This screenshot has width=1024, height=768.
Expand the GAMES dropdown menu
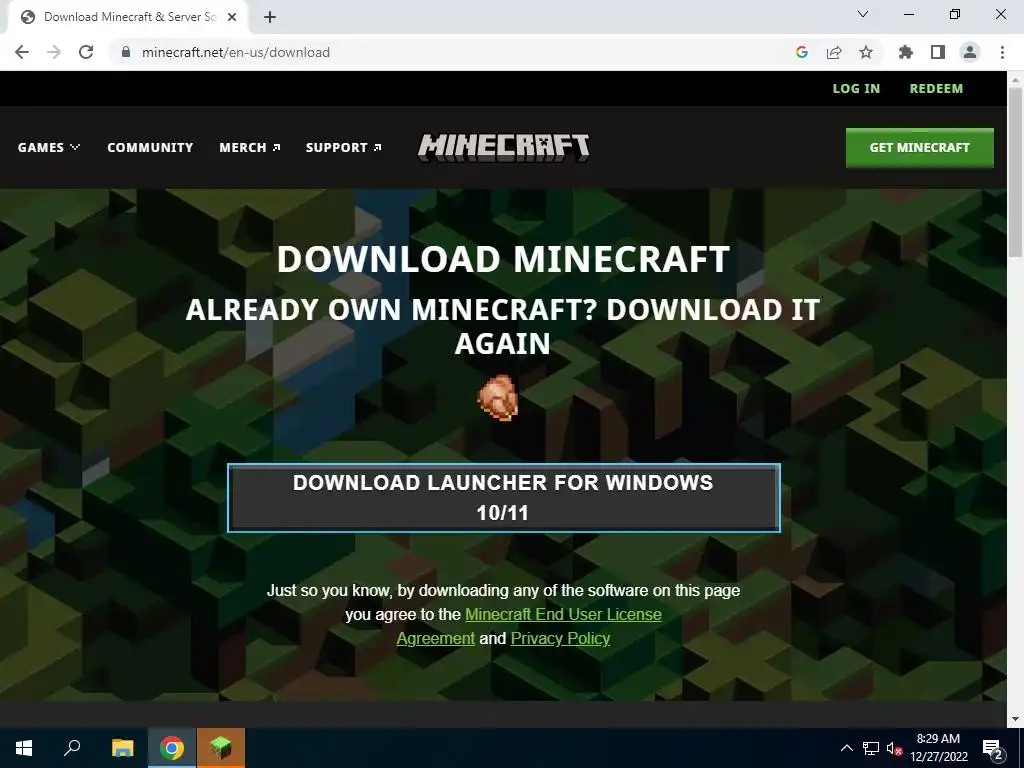(48, 148)
